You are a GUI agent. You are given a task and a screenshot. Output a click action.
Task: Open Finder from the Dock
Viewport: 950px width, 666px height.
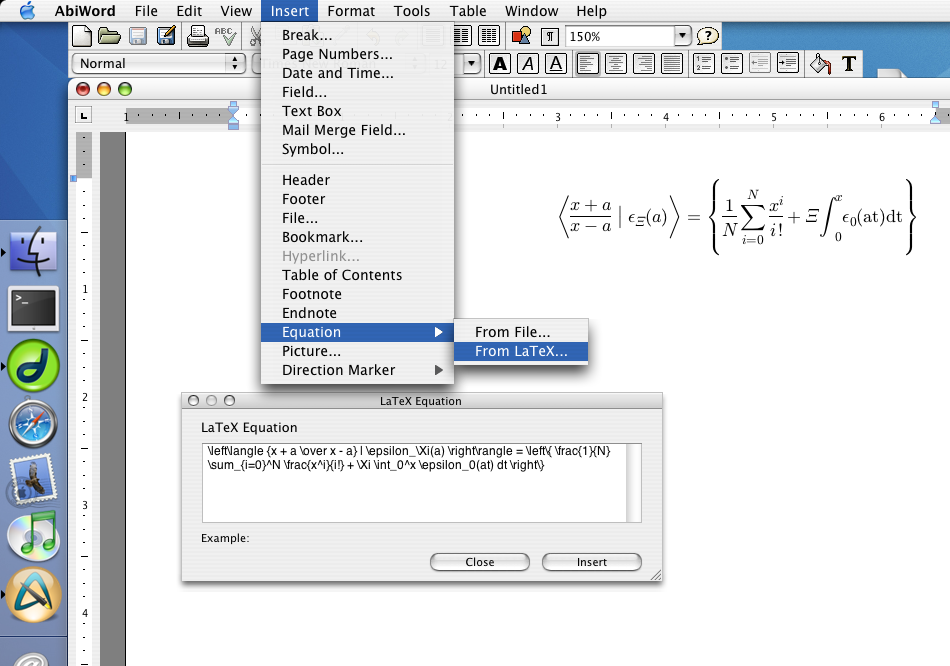tap(34, 251)
